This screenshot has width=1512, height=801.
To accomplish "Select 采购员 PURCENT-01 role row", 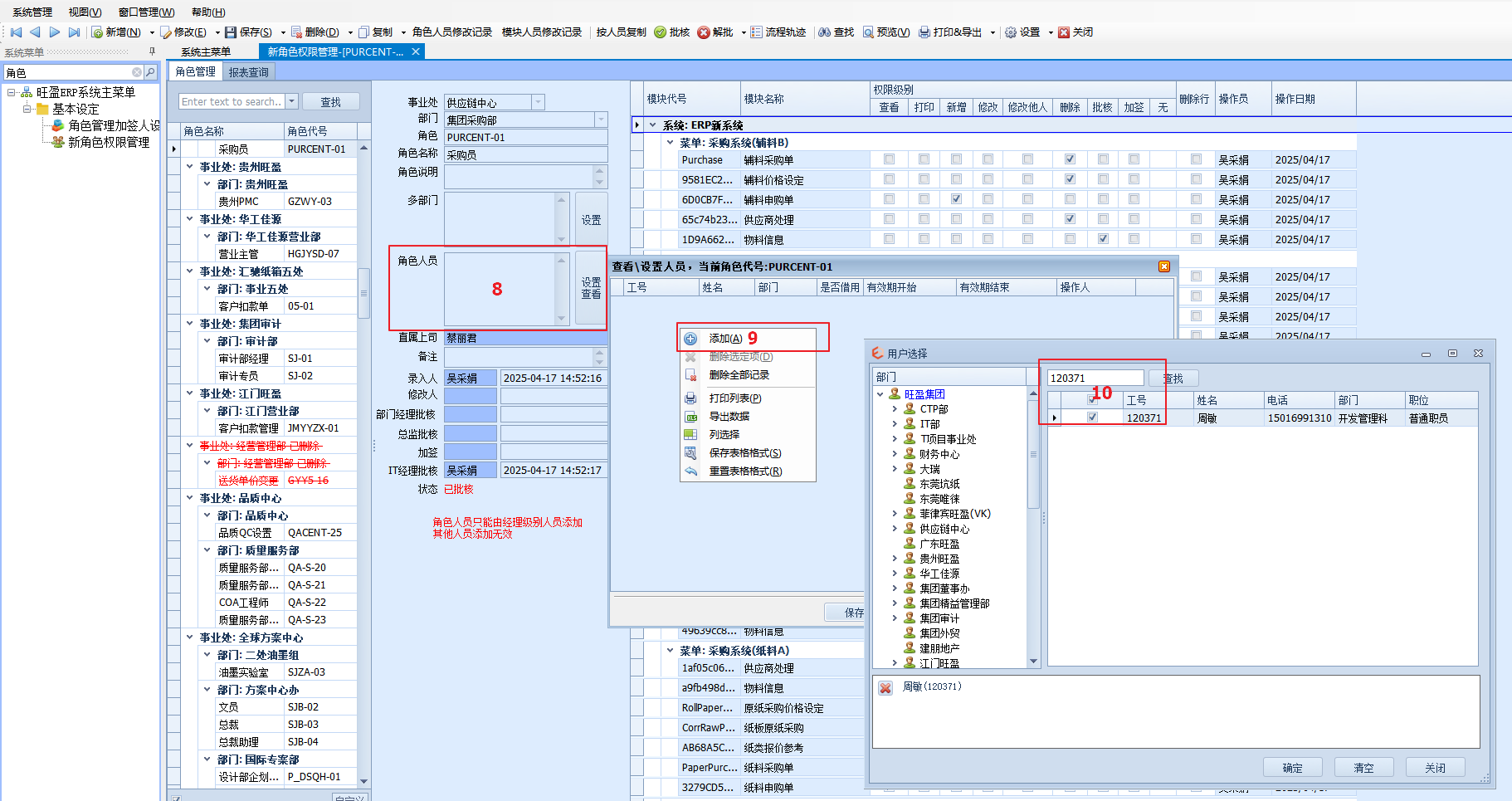I will [x=270, y=149].
